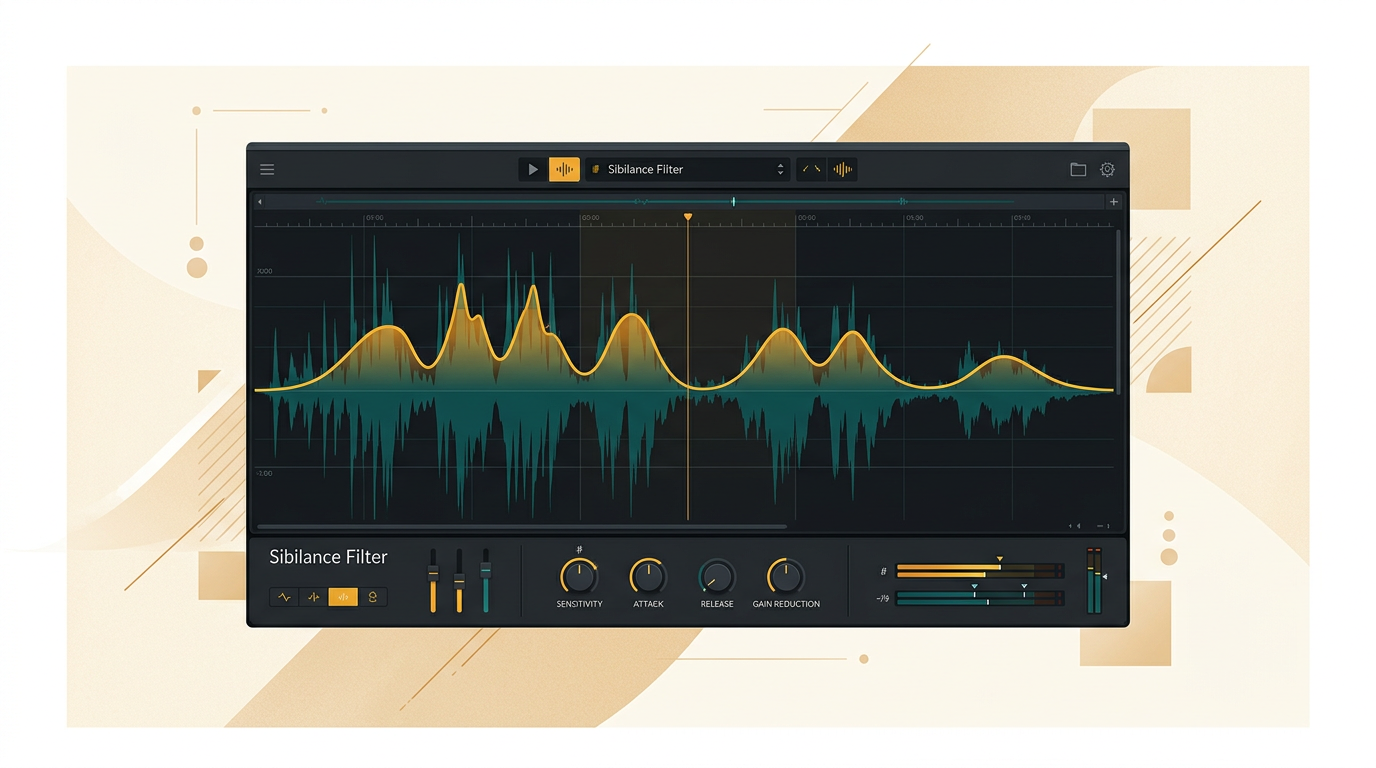Click the first orange vertical fader

click(x=433, y=580)
